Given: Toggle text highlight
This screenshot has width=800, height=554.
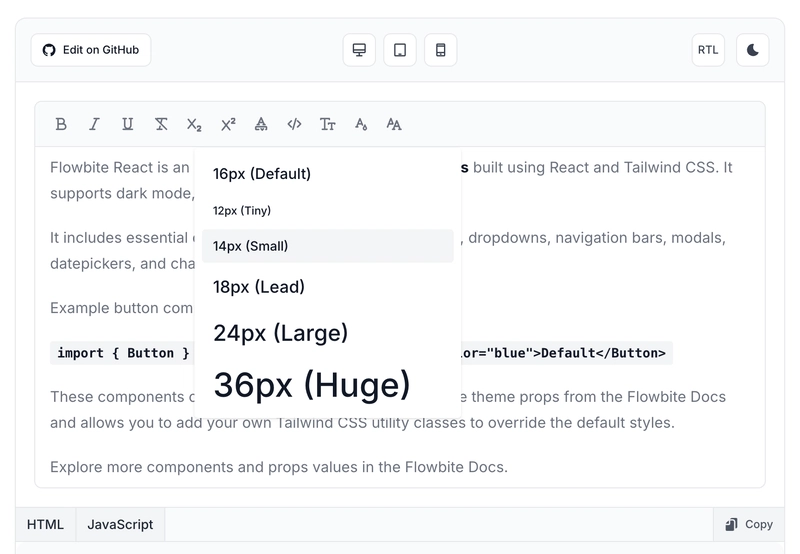Looking at the screenshot, I should pyautogui.click(x=261, y=124).
